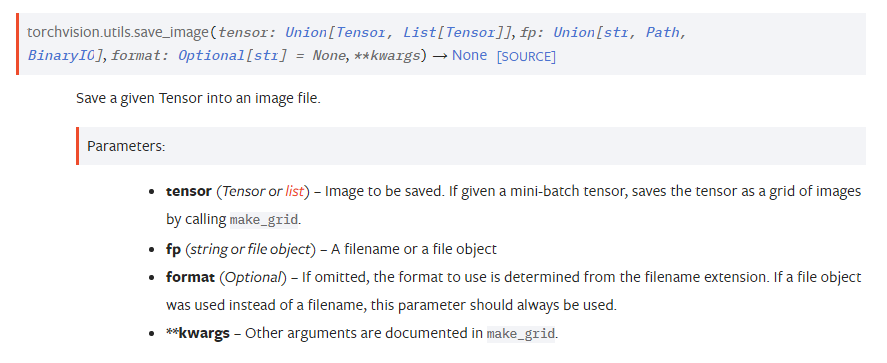Click the bold 'tensor' parameter name
This screenshot has width=887, height=363.
pos(188,191)
